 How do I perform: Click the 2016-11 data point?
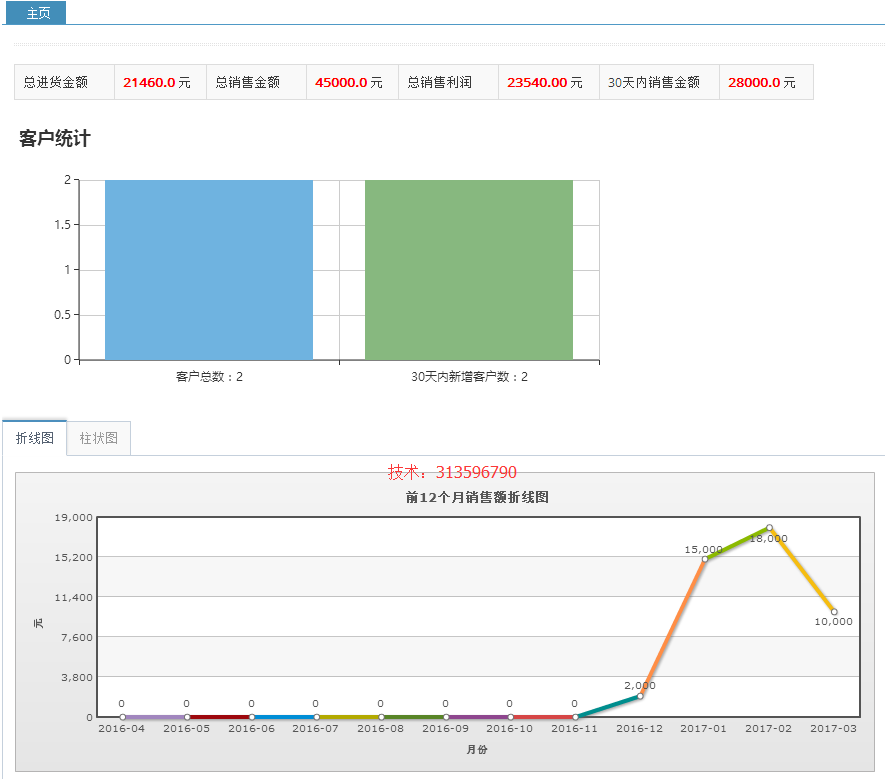pyautogui.click(x=575, y=717)
